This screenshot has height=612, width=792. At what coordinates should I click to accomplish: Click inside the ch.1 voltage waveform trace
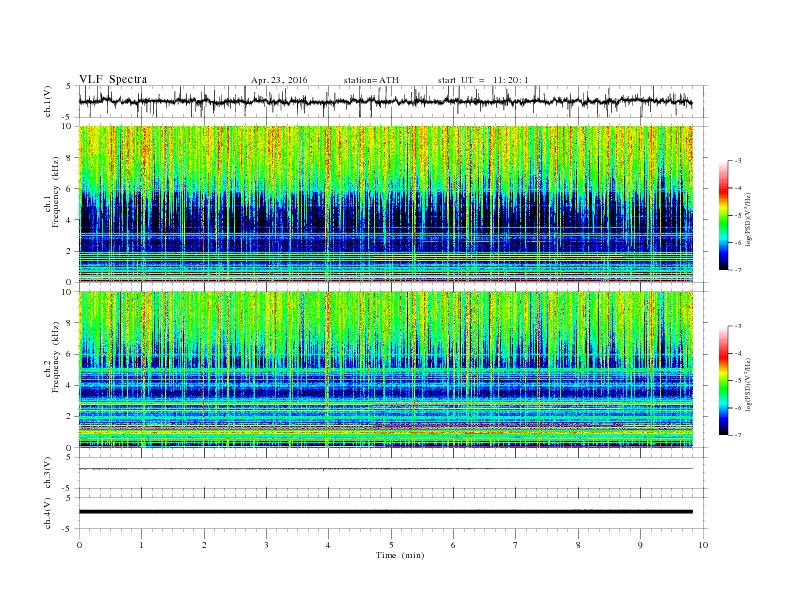point(385,101)
